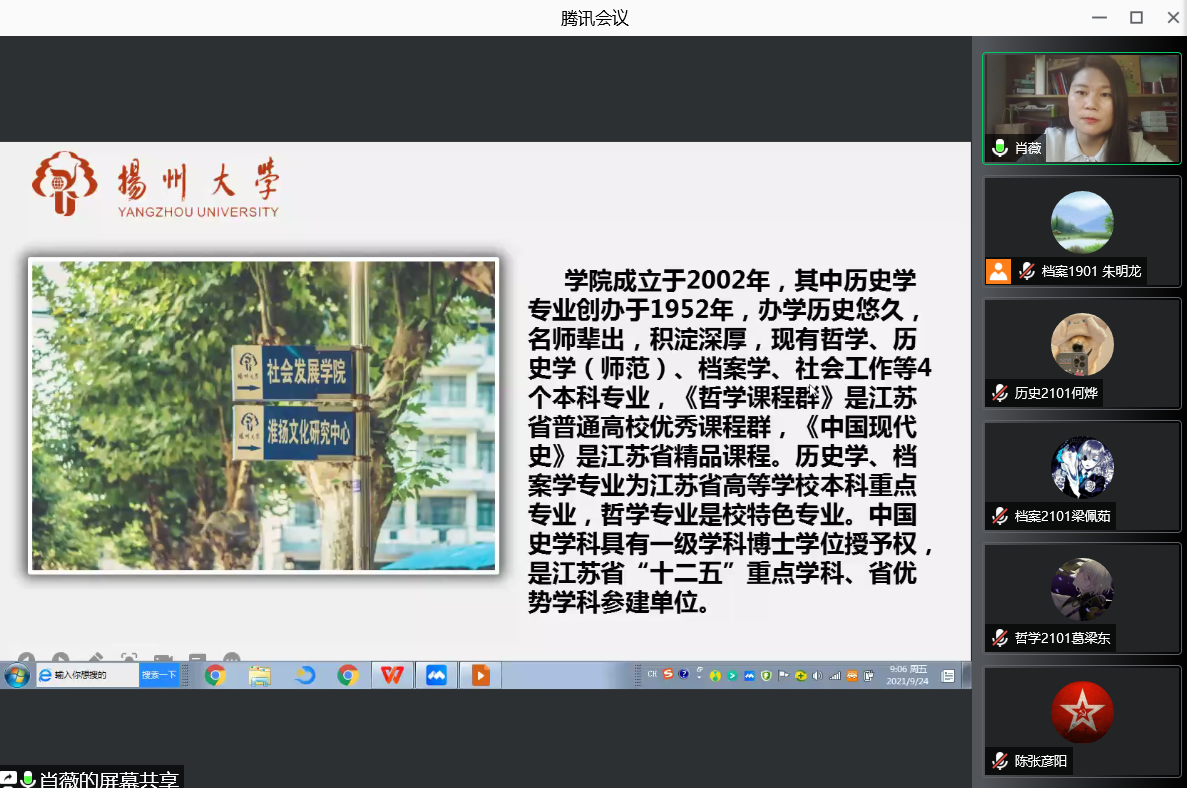The image size is (1187, 788).
Task: Open the Tencent Meeting icon in shared taskbar
Action: pos(436,676)
